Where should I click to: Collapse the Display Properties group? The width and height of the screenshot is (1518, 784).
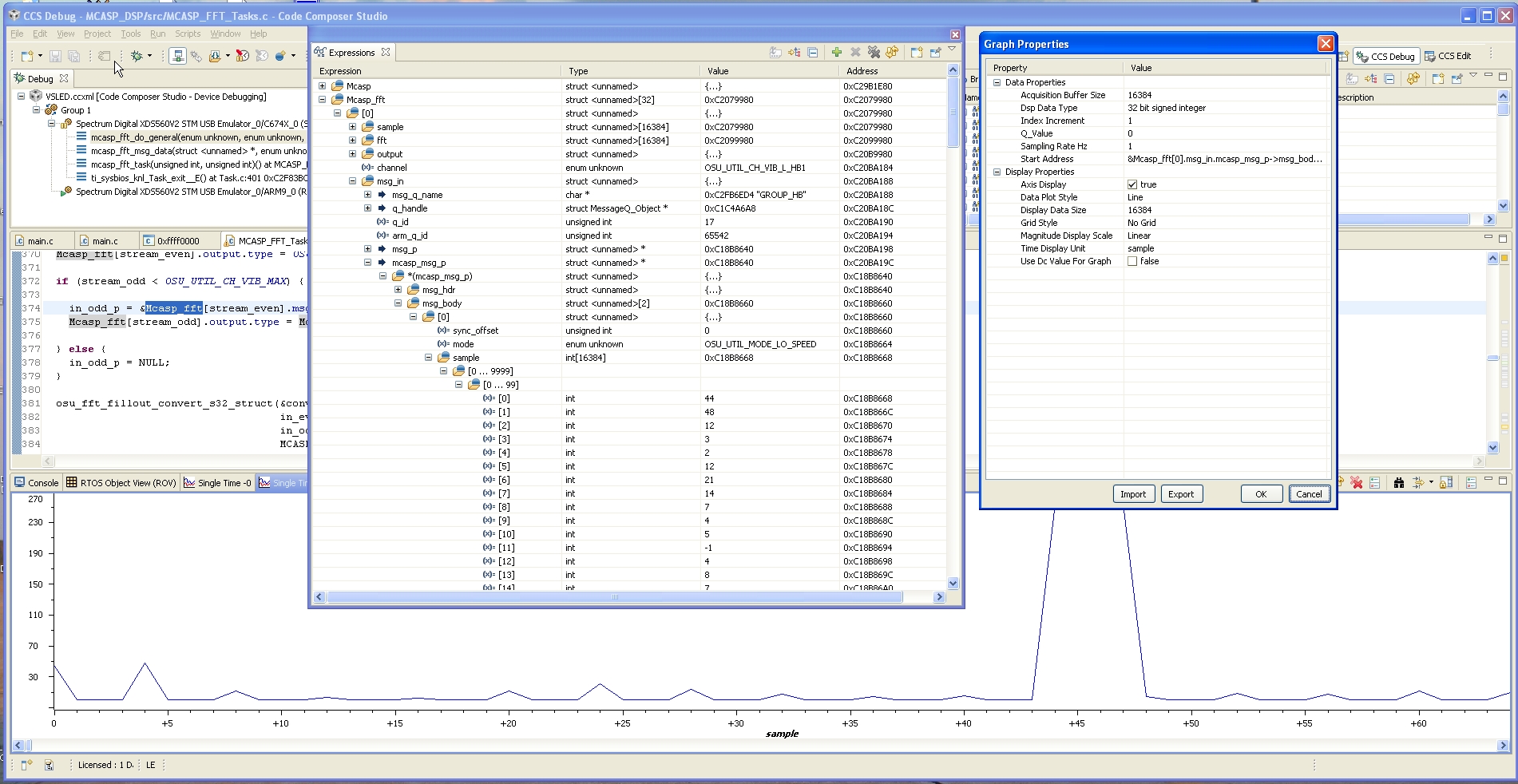coord(997,172)
